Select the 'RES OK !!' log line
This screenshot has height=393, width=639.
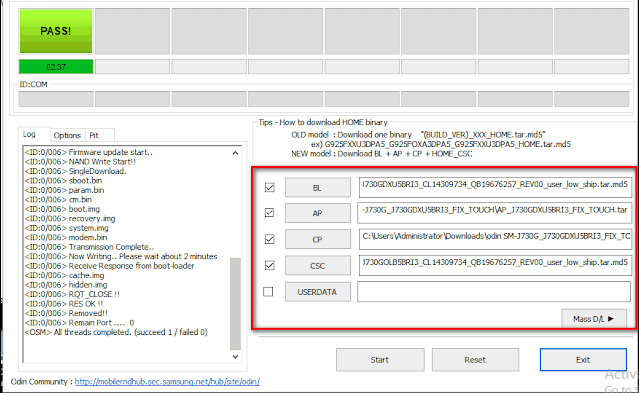click(64, 304)
